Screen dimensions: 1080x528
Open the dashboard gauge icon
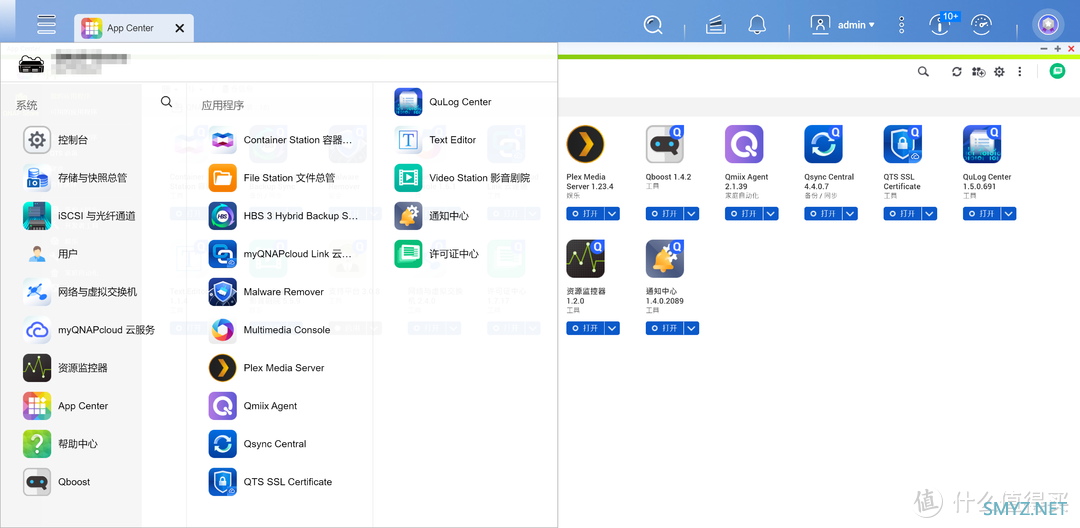pos(981,25)
